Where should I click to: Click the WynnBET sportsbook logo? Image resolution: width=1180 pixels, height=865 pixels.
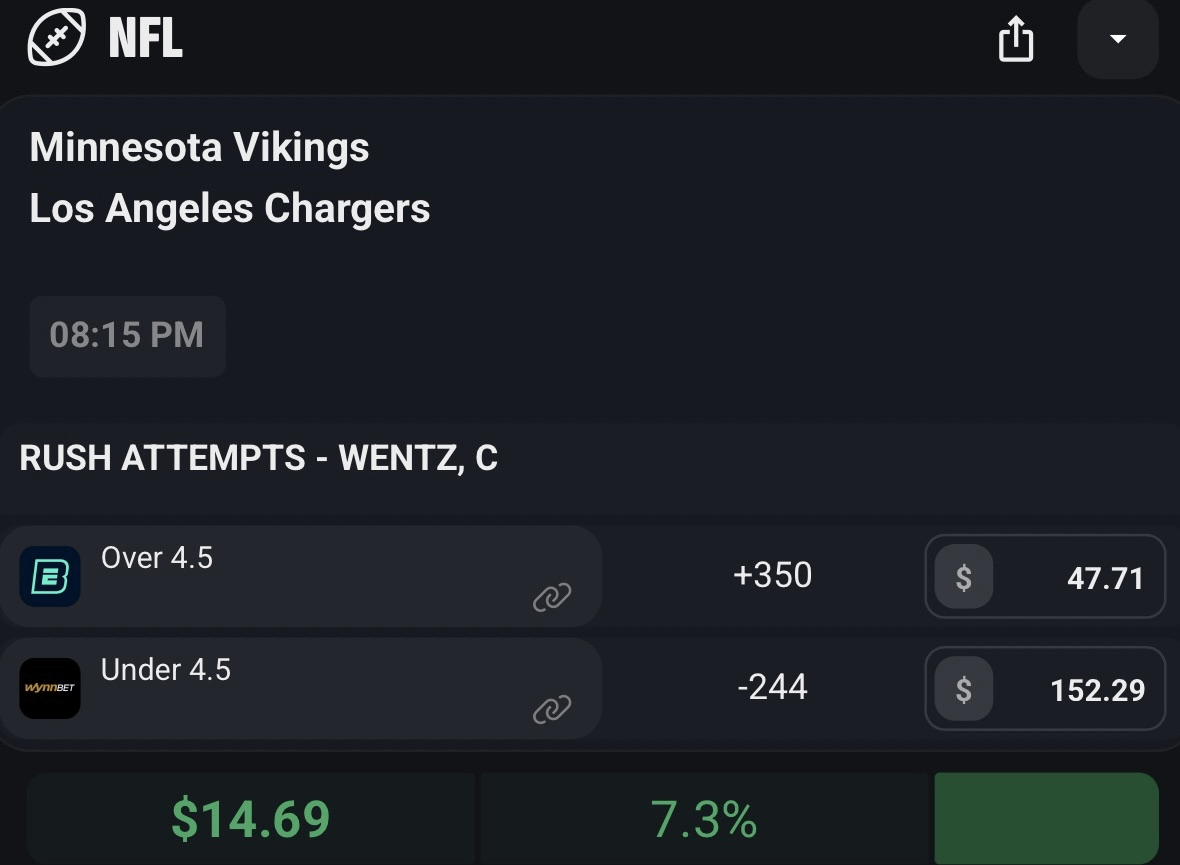coord(50,688)
